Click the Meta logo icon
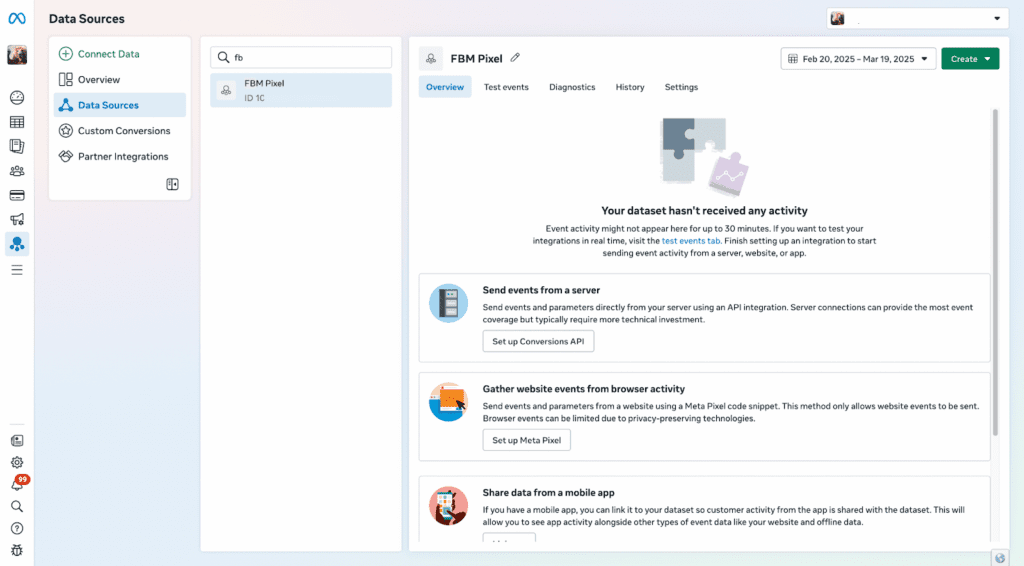The image size is (1024, 566). pyautogui.click(x=17, y=19)
